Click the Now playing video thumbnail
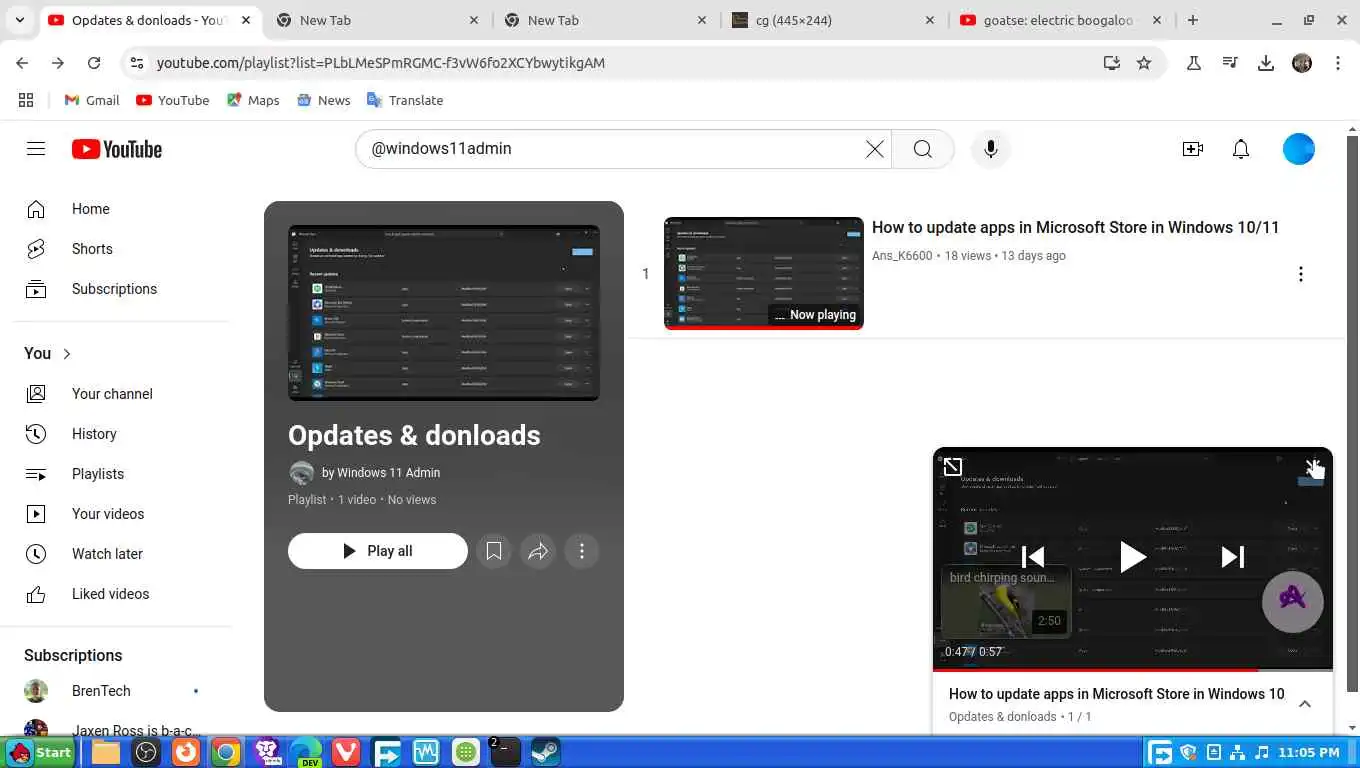 pyautogui.click(x=764, y=273)
